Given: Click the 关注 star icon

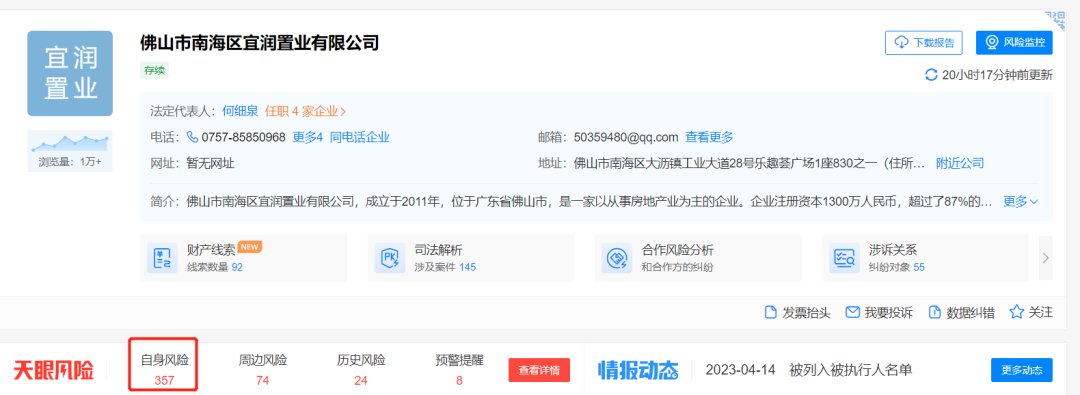Looking at the screenshot, I should tap(1017, 312).
